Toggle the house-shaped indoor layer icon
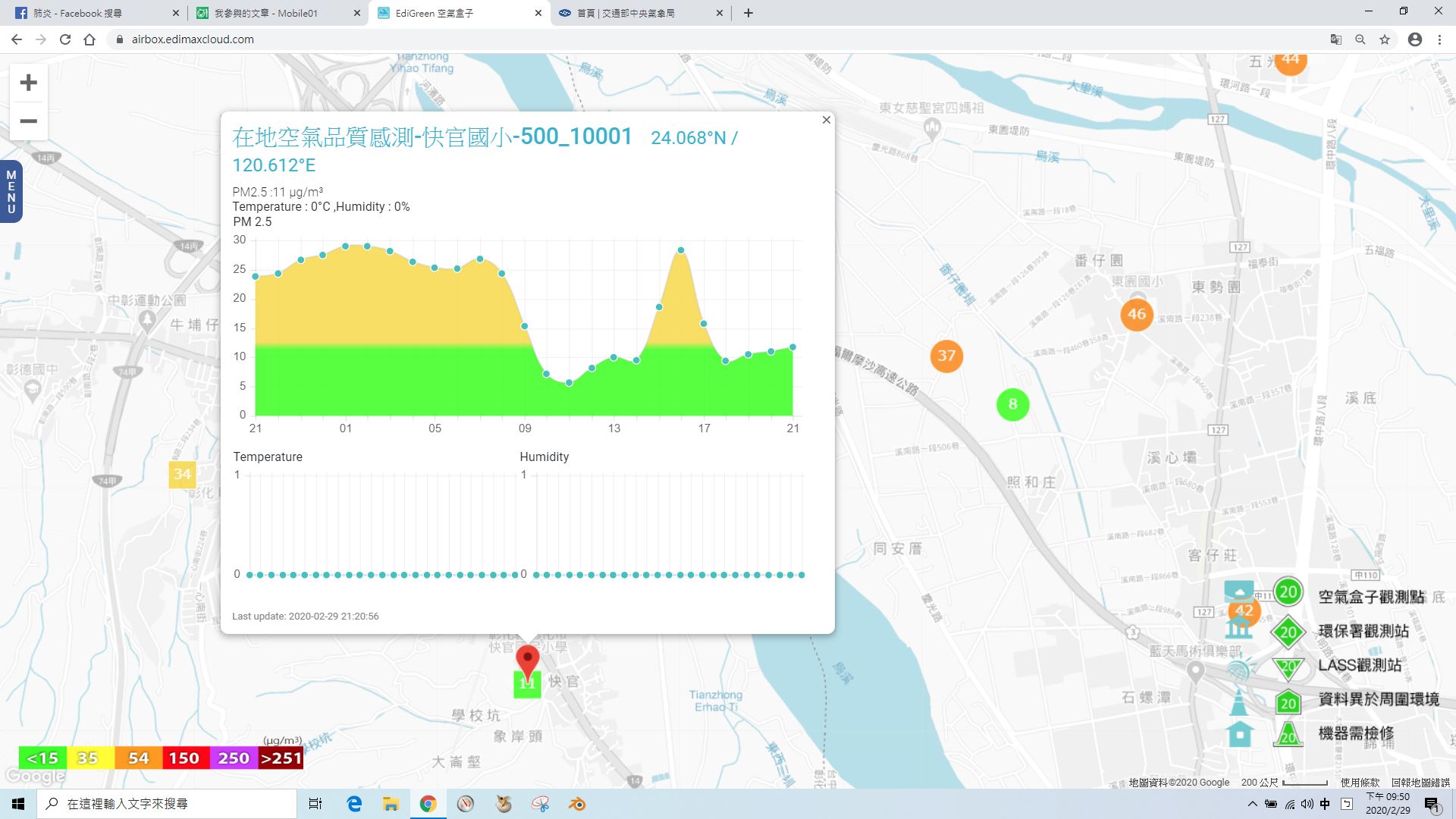This screenshot has width=1456, height=819. point(1239,734)
